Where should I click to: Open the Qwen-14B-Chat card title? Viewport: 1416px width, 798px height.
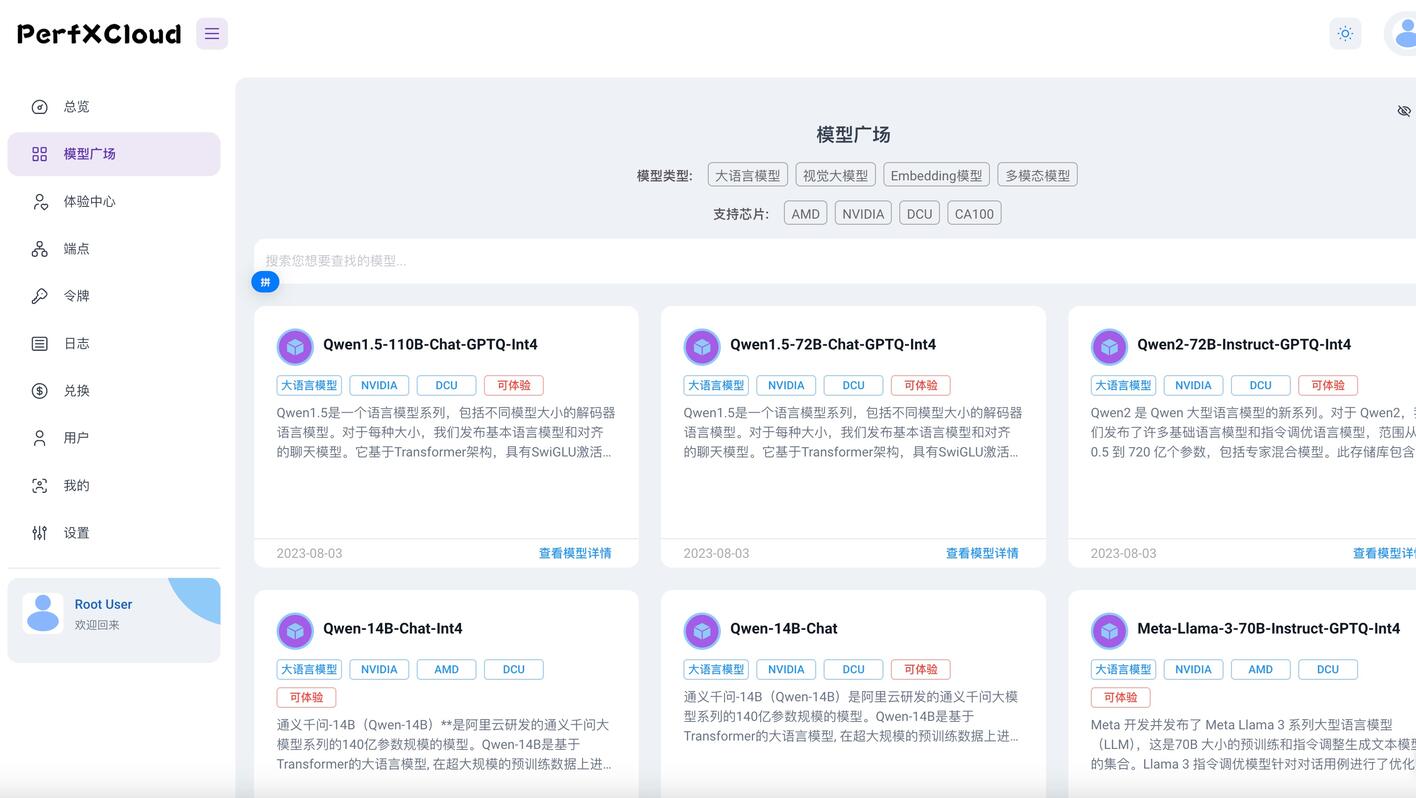(784, 628)
